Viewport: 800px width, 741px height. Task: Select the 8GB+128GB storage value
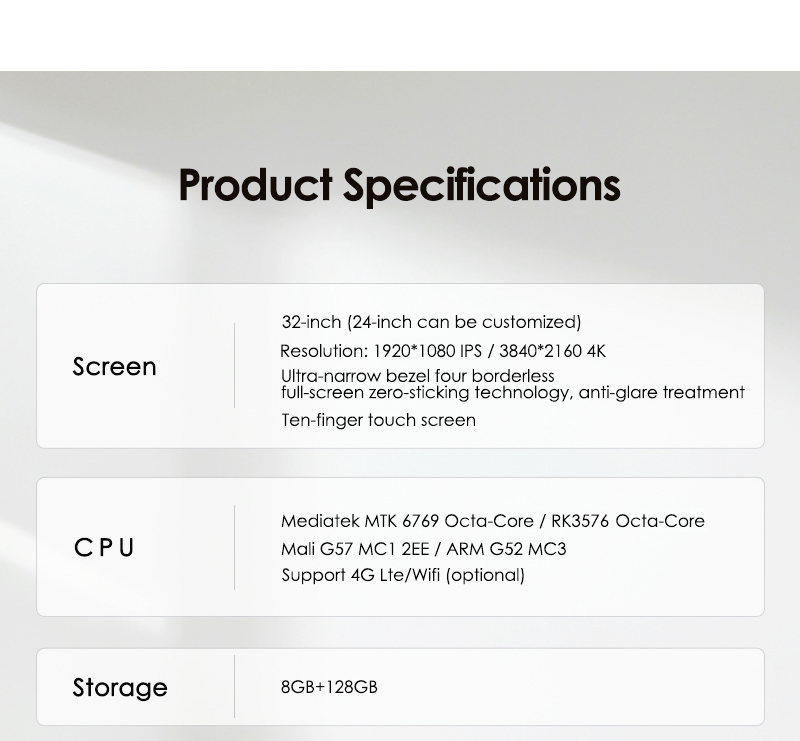pos(329,687)
